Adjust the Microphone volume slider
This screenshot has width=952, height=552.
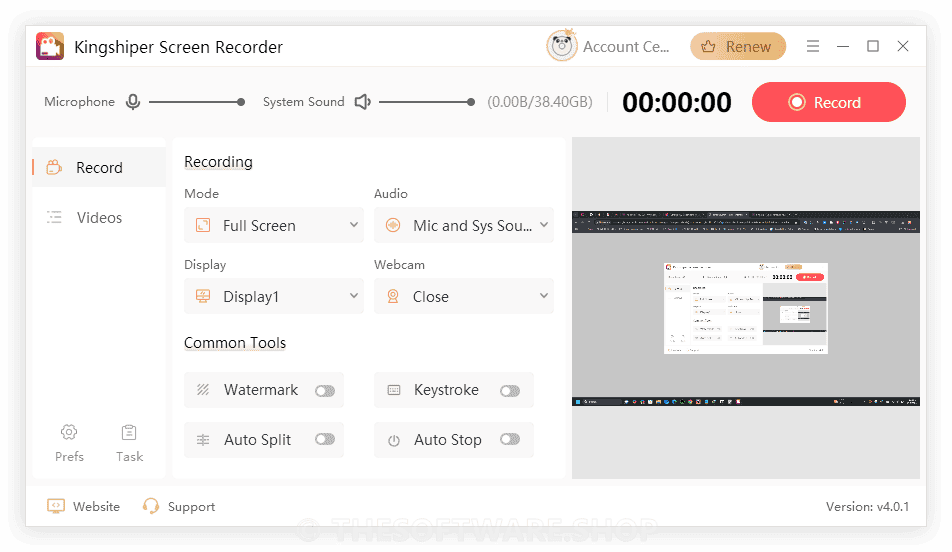pos(197,102)
